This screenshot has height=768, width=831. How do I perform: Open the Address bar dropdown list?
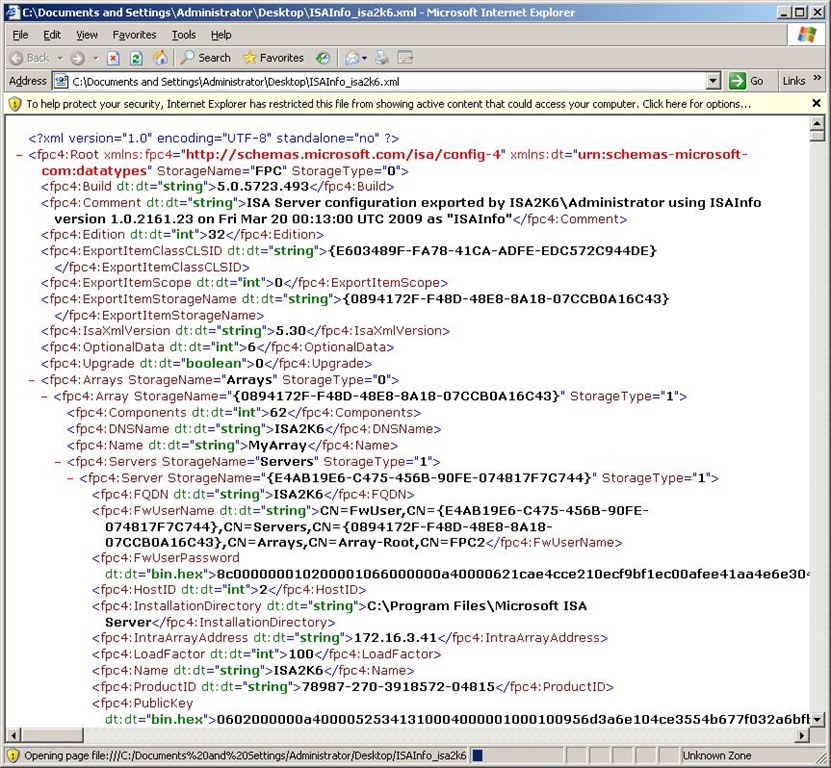pos(713,81)
